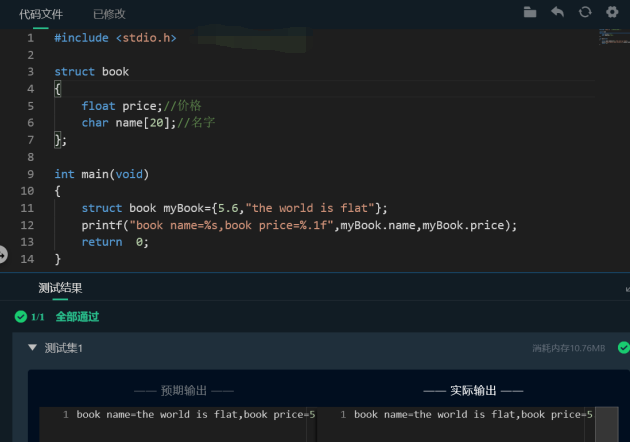This screenshot has height=442, width=631.
Task: Click the float price; line
Action: pos(122,106)
